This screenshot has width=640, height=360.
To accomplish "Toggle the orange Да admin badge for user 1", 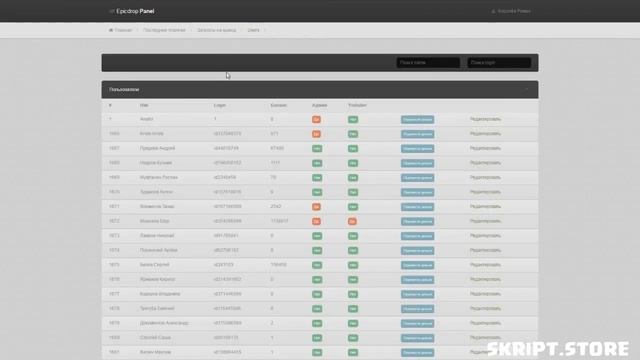I will coord(316,120).
